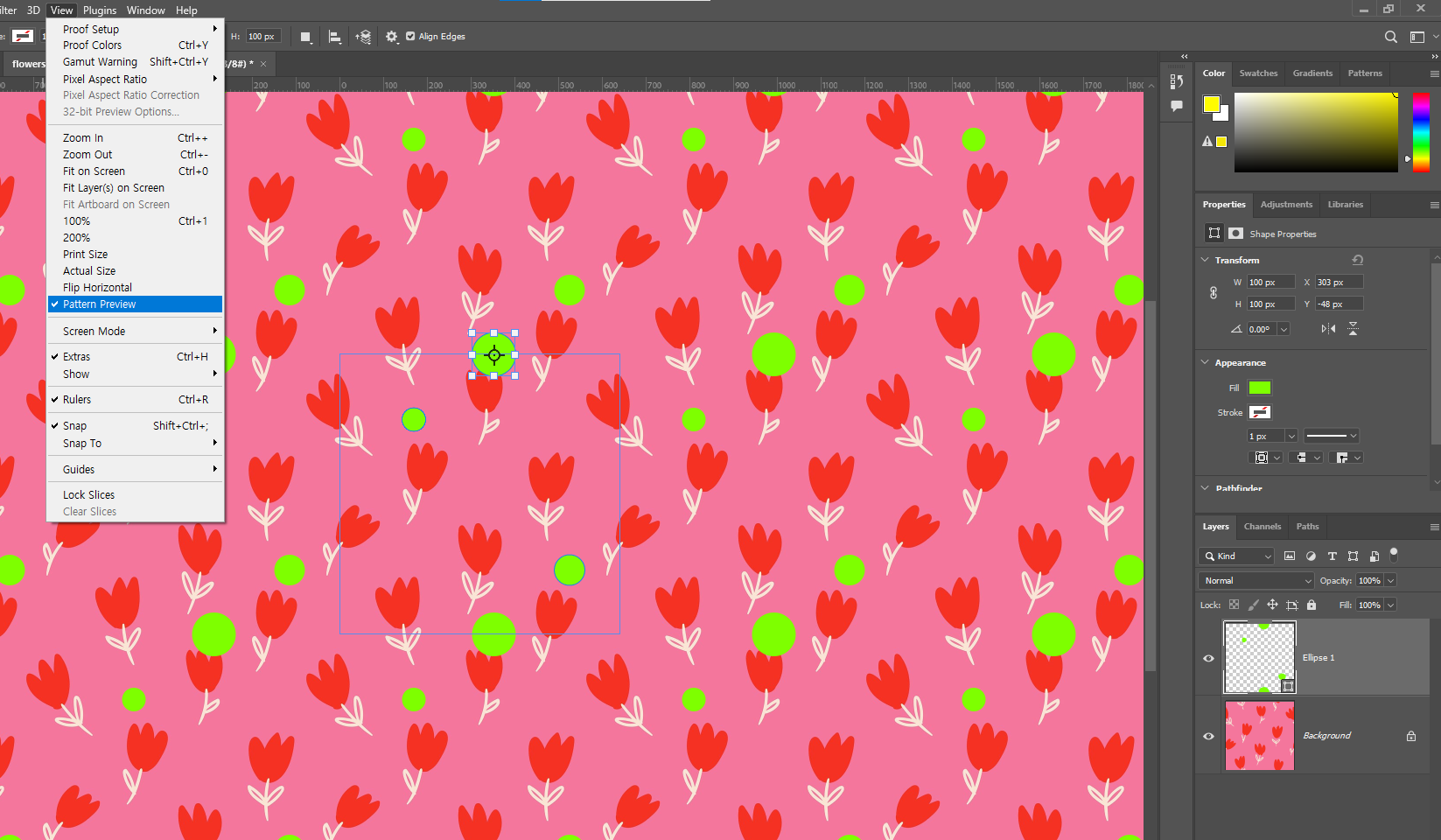
Task: Toggle Extras in the View menu
Action: [x=136, y=357]
